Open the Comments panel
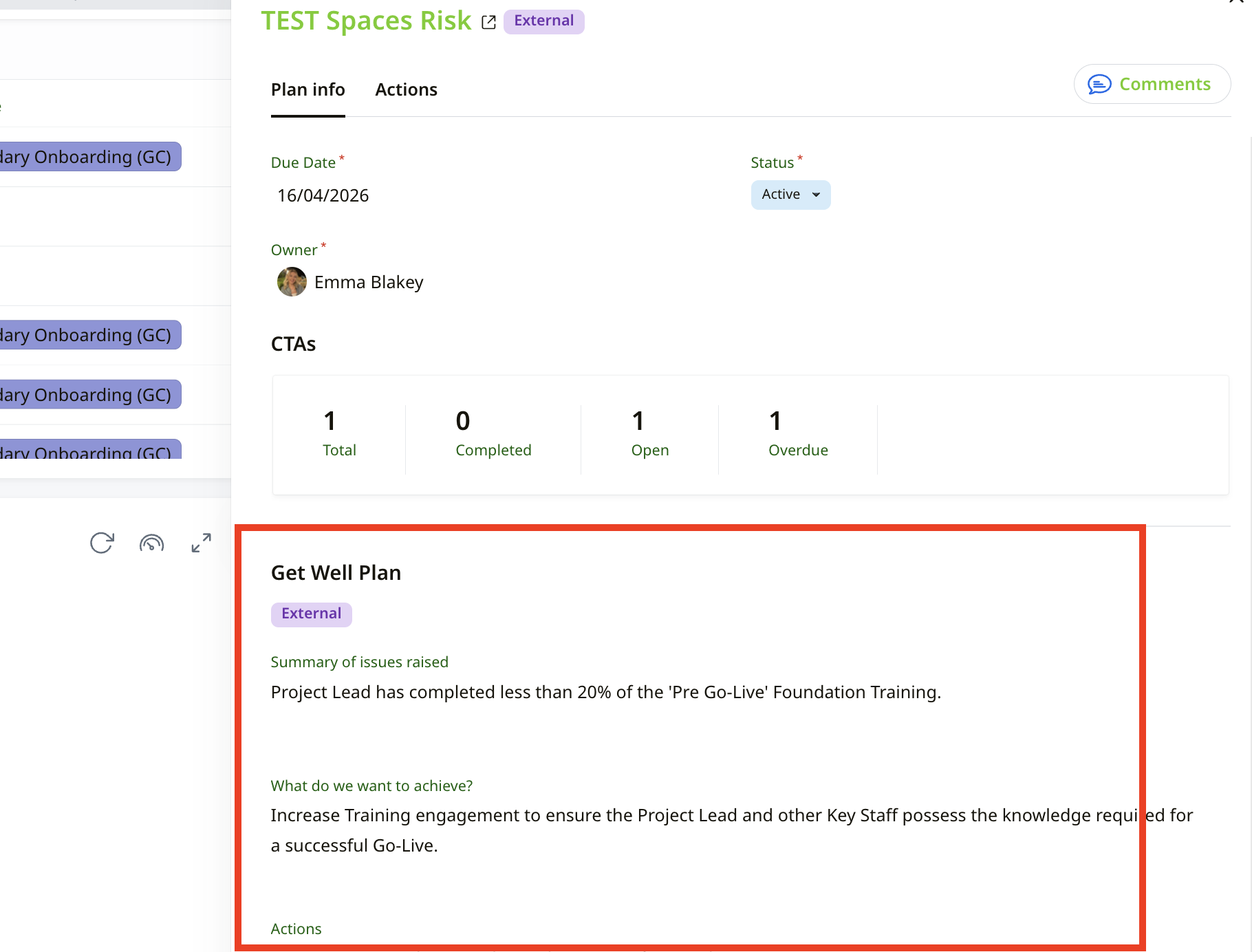The height and width of the screenshot is (952, 1252). coord(1152,84)
